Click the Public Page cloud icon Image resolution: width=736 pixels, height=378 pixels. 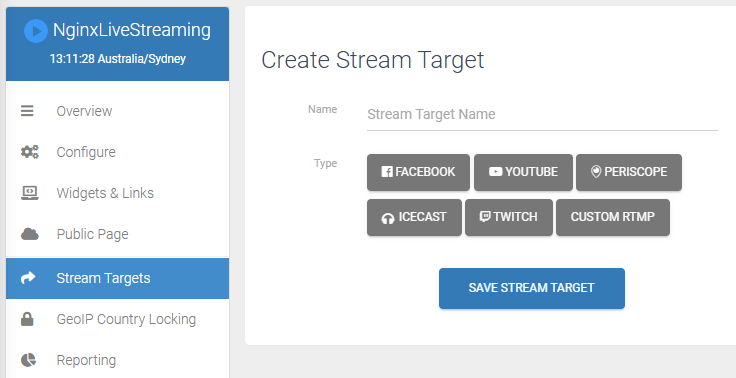tap(30, 234)
